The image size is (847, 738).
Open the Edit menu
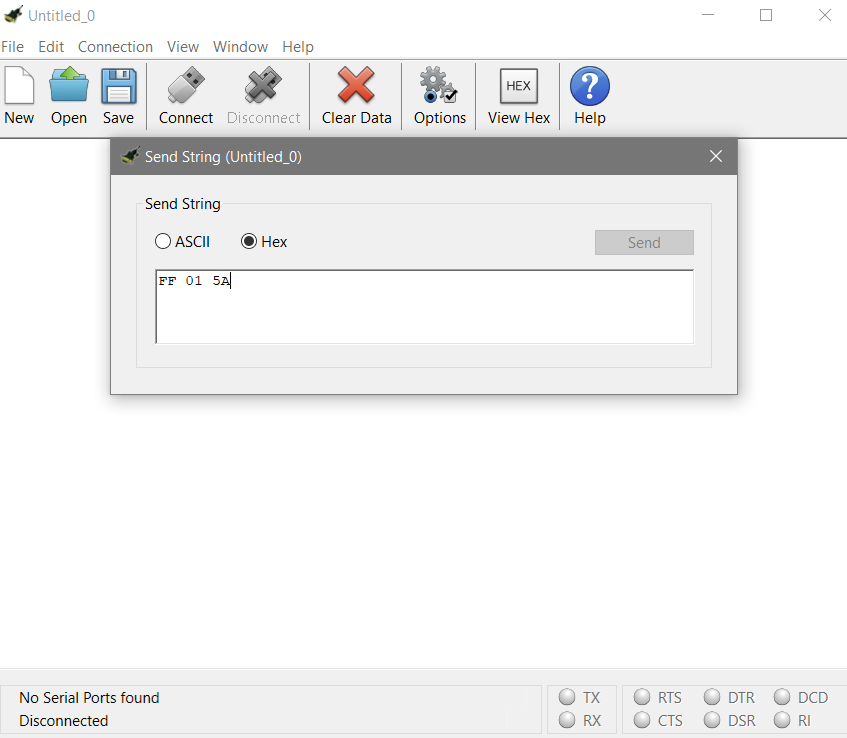pos(51,47)
